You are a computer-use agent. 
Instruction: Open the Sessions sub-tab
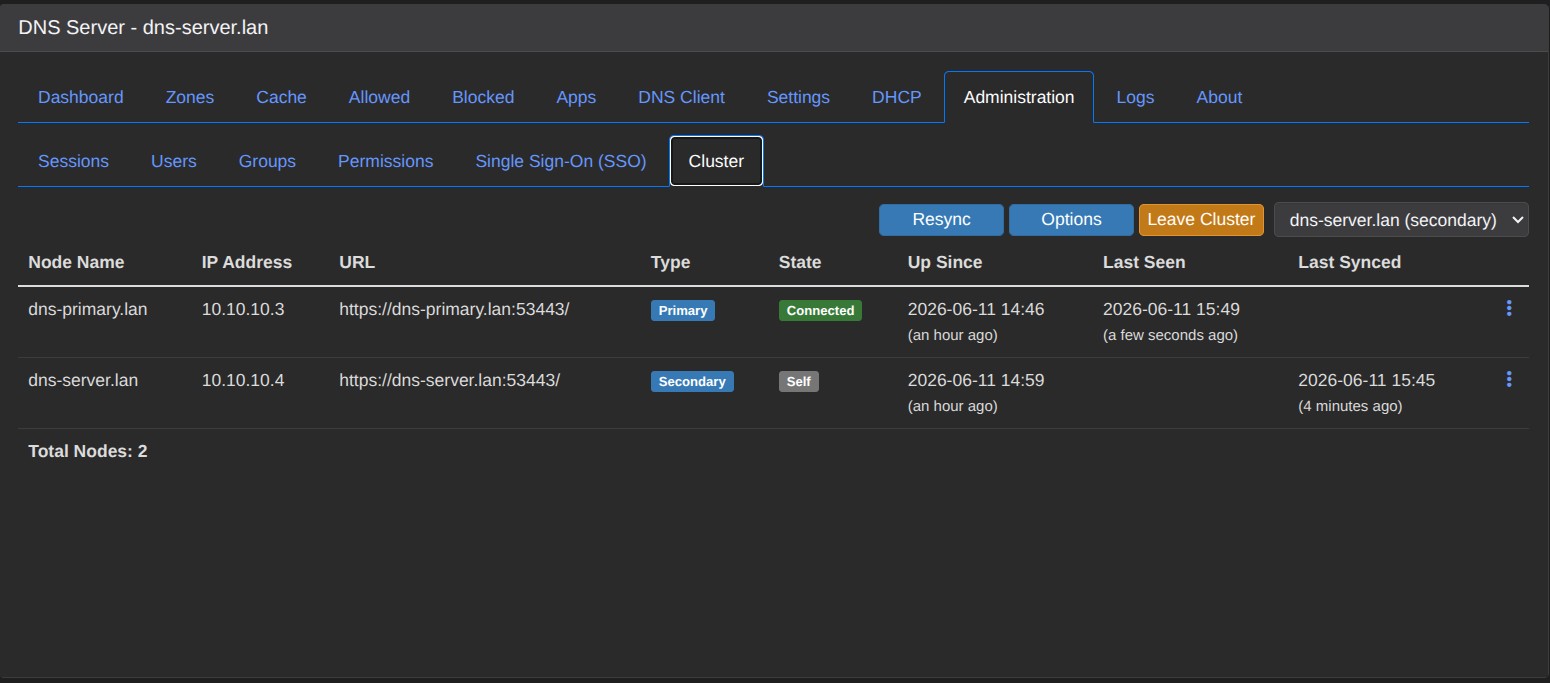point(73,161)
